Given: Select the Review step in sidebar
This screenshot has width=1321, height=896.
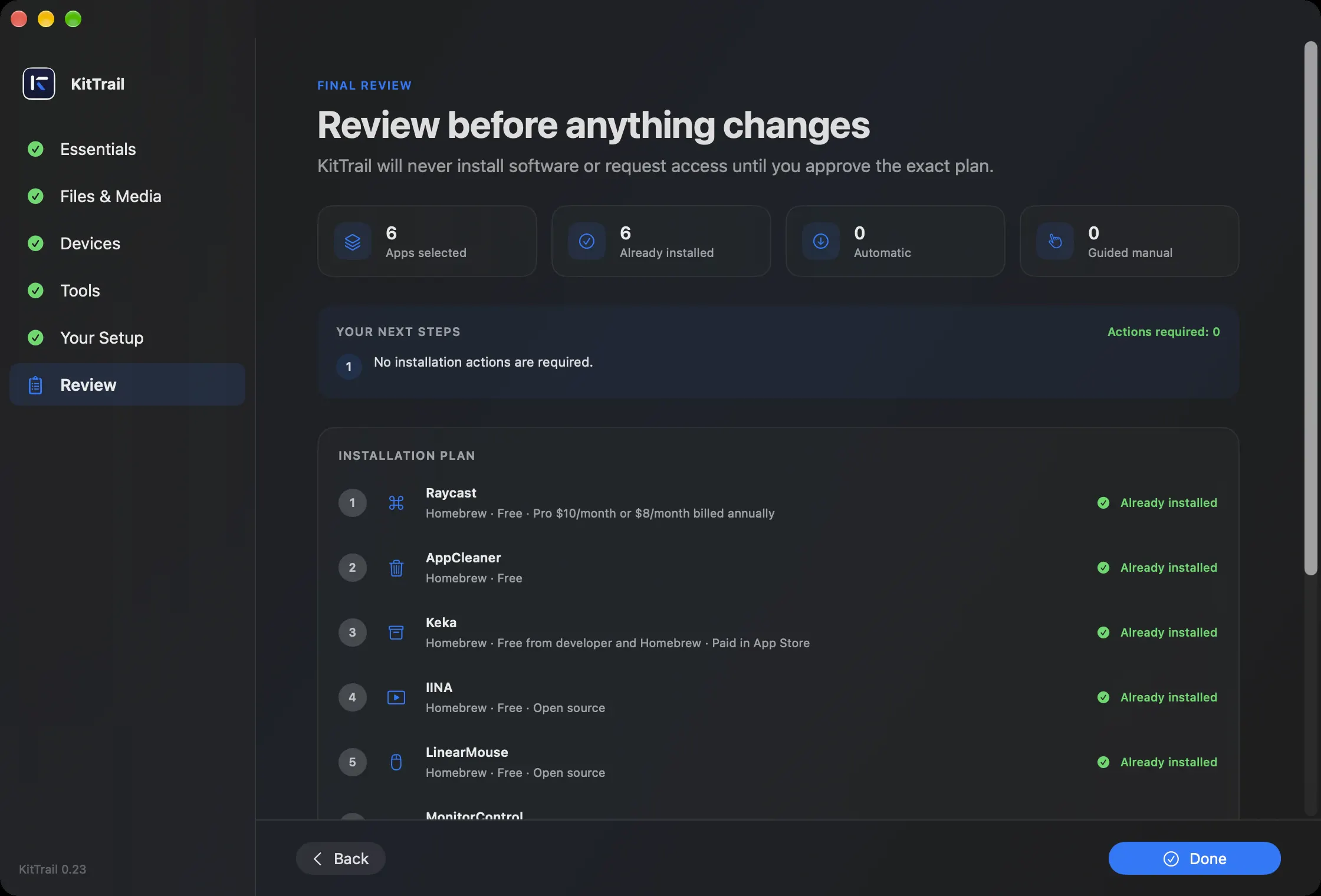Looking at the screenshot, I should click(127, 384).
